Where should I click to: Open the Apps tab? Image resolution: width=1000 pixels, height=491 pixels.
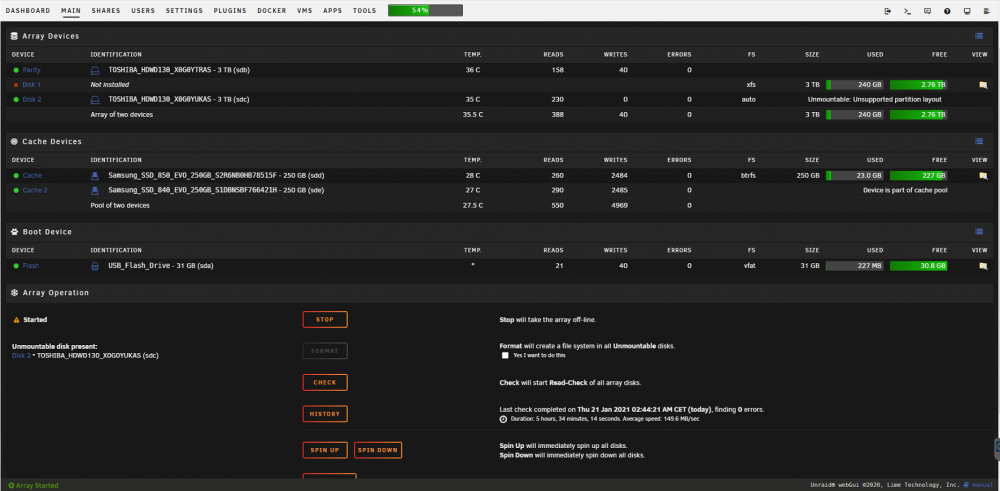[333, 11]
